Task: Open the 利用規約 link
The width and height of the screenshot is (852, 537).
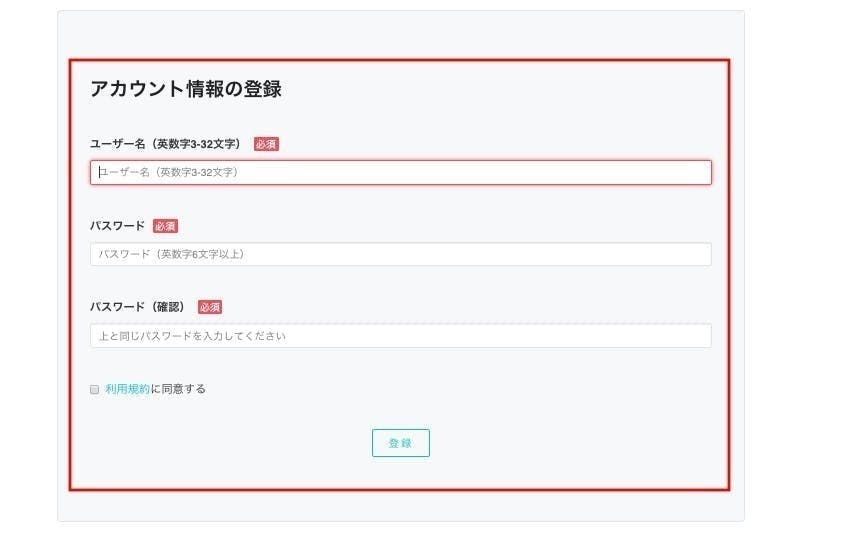Action: (x=127, y=389)
